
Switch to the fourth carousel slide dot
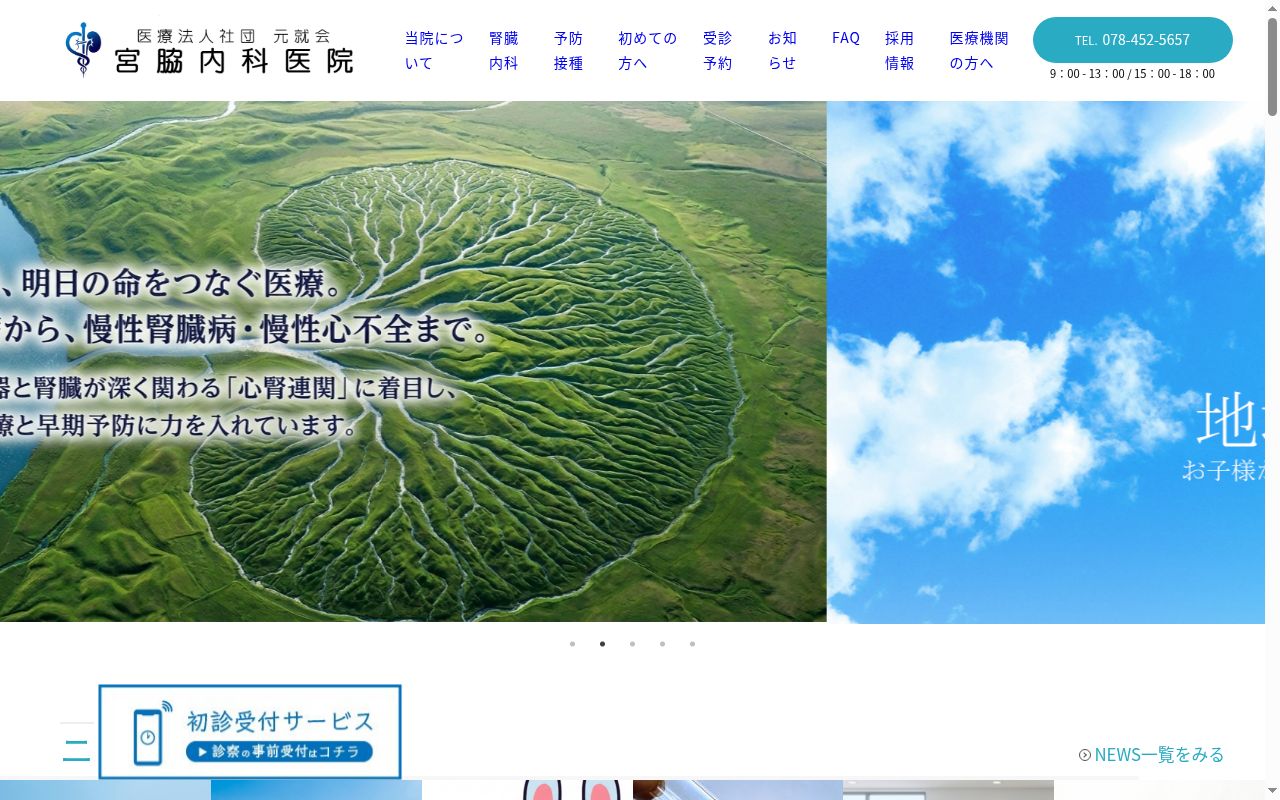[662, 644]
